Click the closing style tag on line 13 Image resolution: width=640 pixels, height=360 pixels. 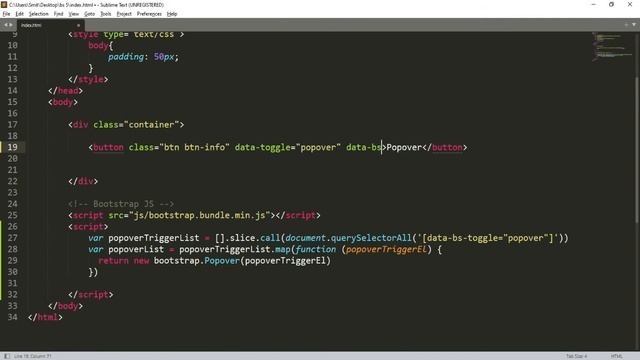pos(88,79)
